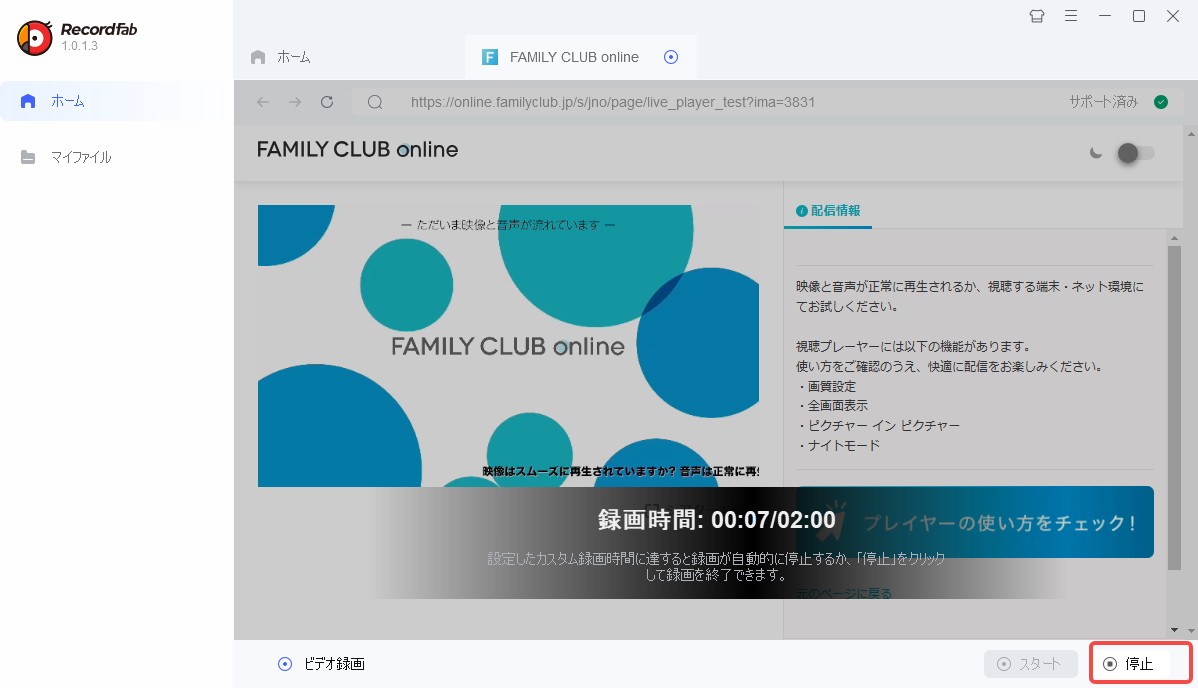Select the 配信情報 tab

(828, 210)
